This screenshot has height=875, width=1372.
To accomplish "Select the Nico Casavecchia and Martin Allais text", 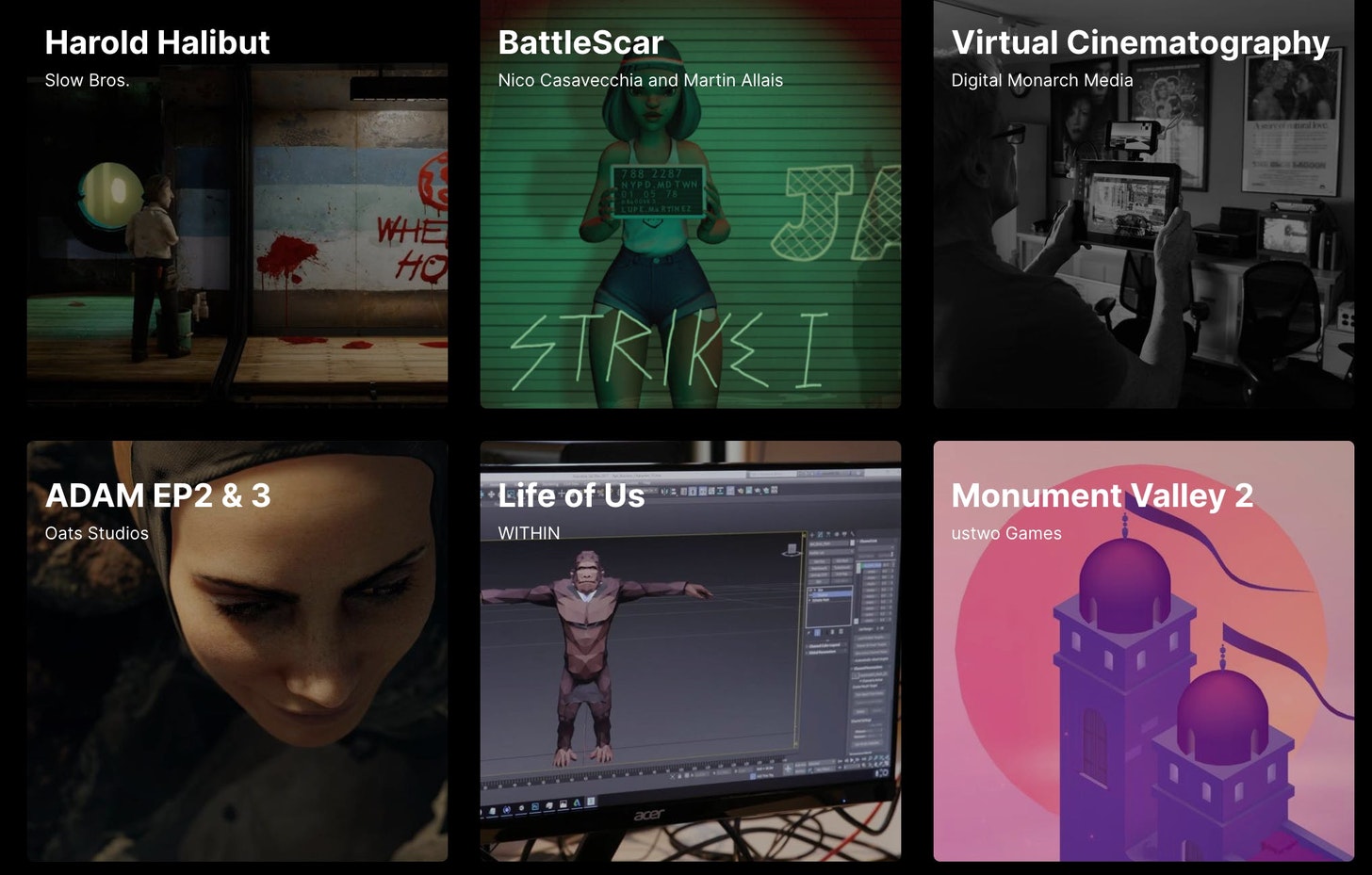I will point(641,80).
